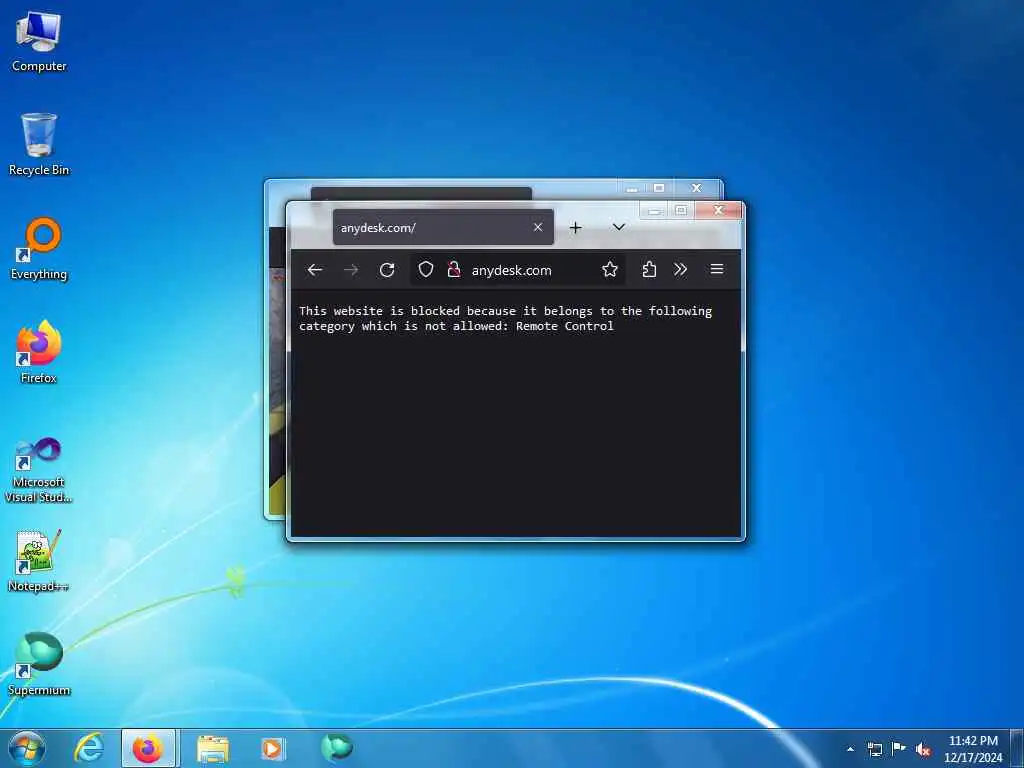This screenshot has height=768, width=1024.
Task: Minimize the front Firefox window
Action: point(654,210)
